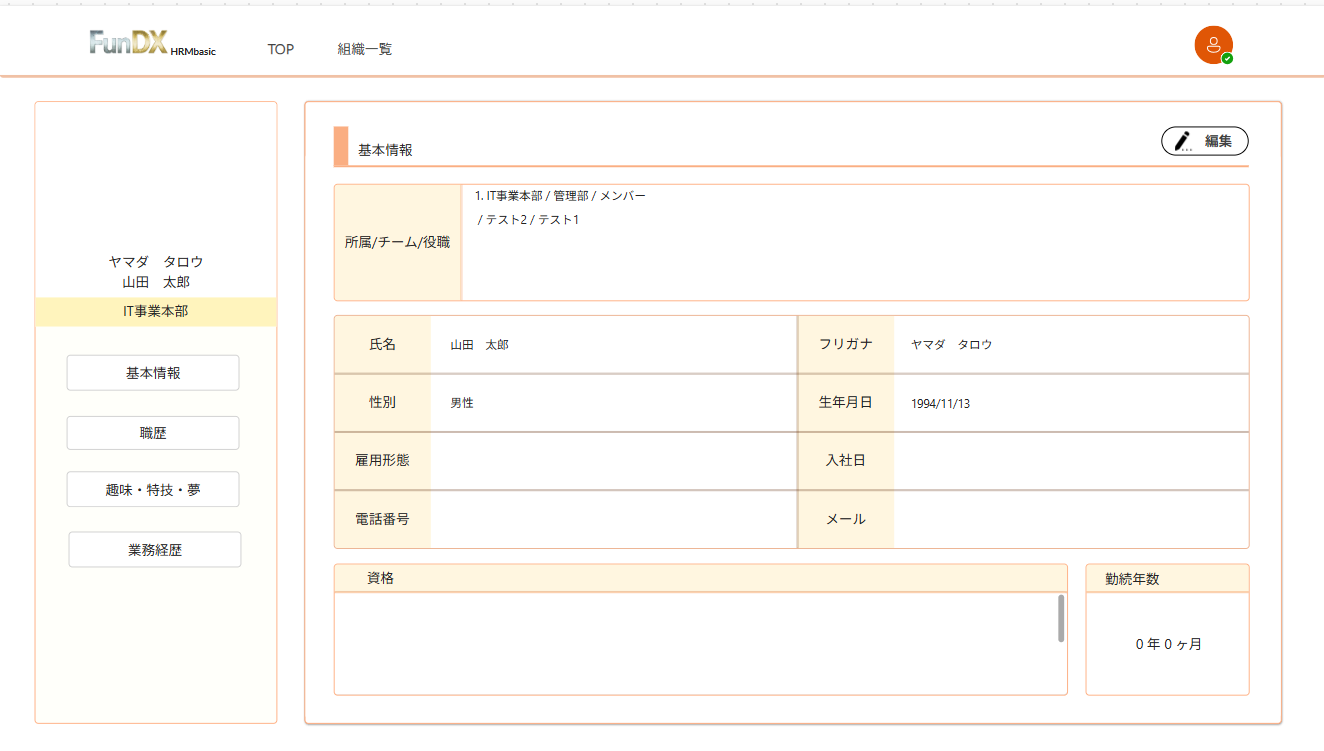This screenshot has height=751, width=1324.
Task: Click the 資格 list scrollbar
Action: click(x=1061, y=619)
